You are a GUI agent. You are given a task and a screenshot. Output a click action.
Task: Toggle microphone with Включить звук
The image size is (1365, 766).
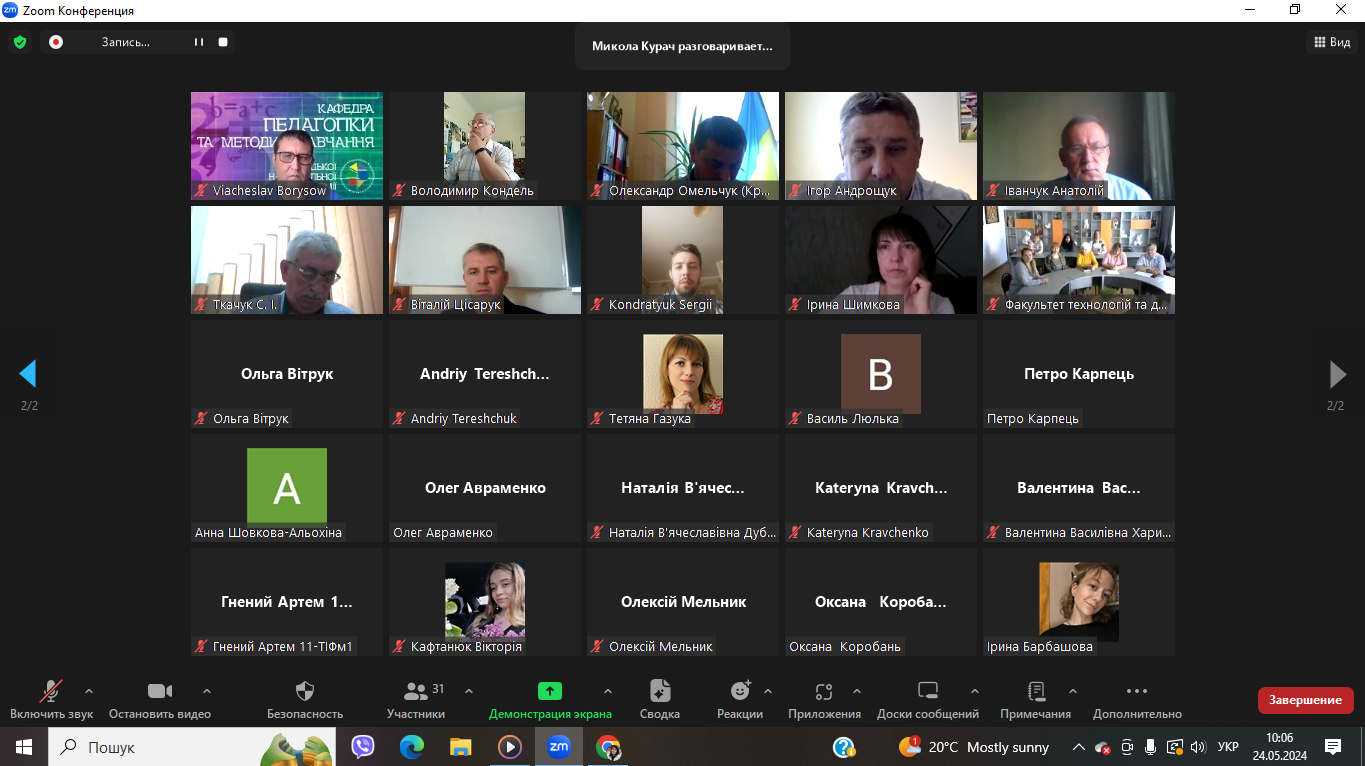point(51,692)
